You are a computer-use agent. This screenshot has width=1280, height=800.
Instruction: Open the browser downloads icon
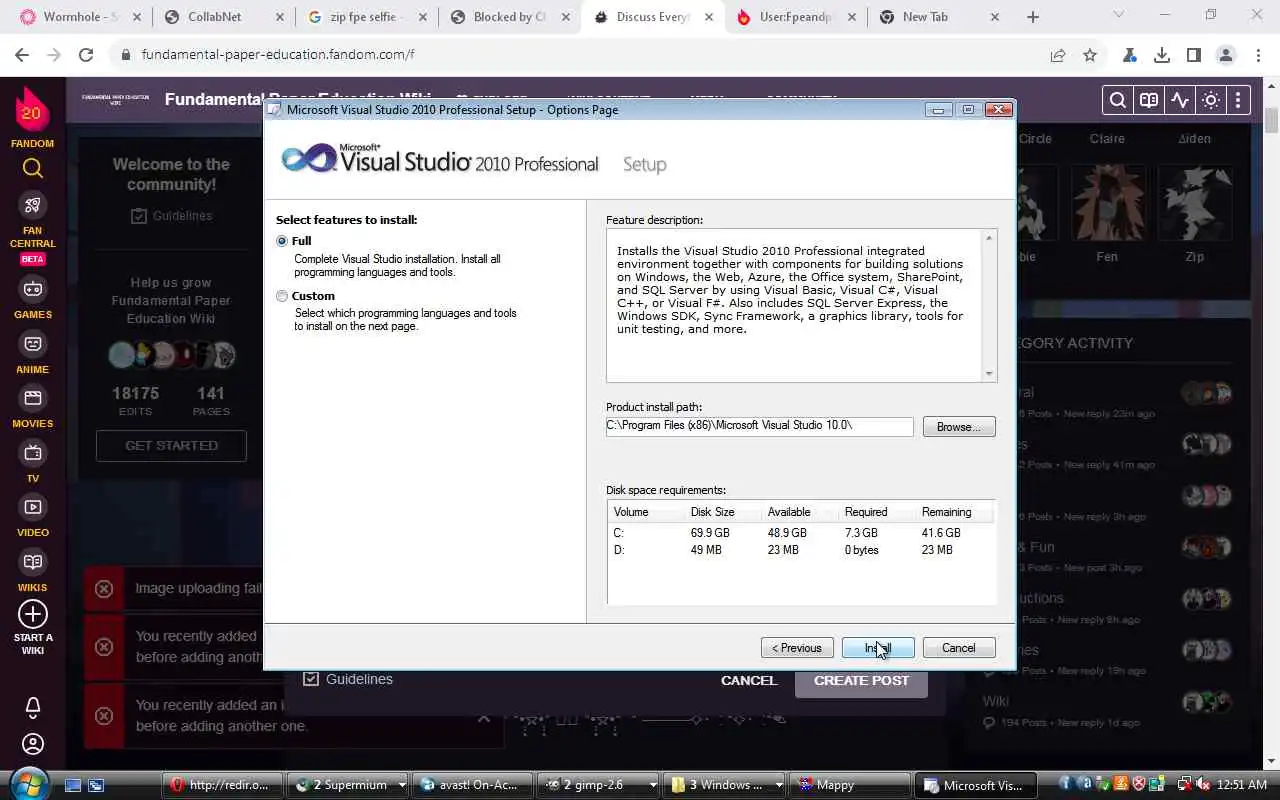1161,55
